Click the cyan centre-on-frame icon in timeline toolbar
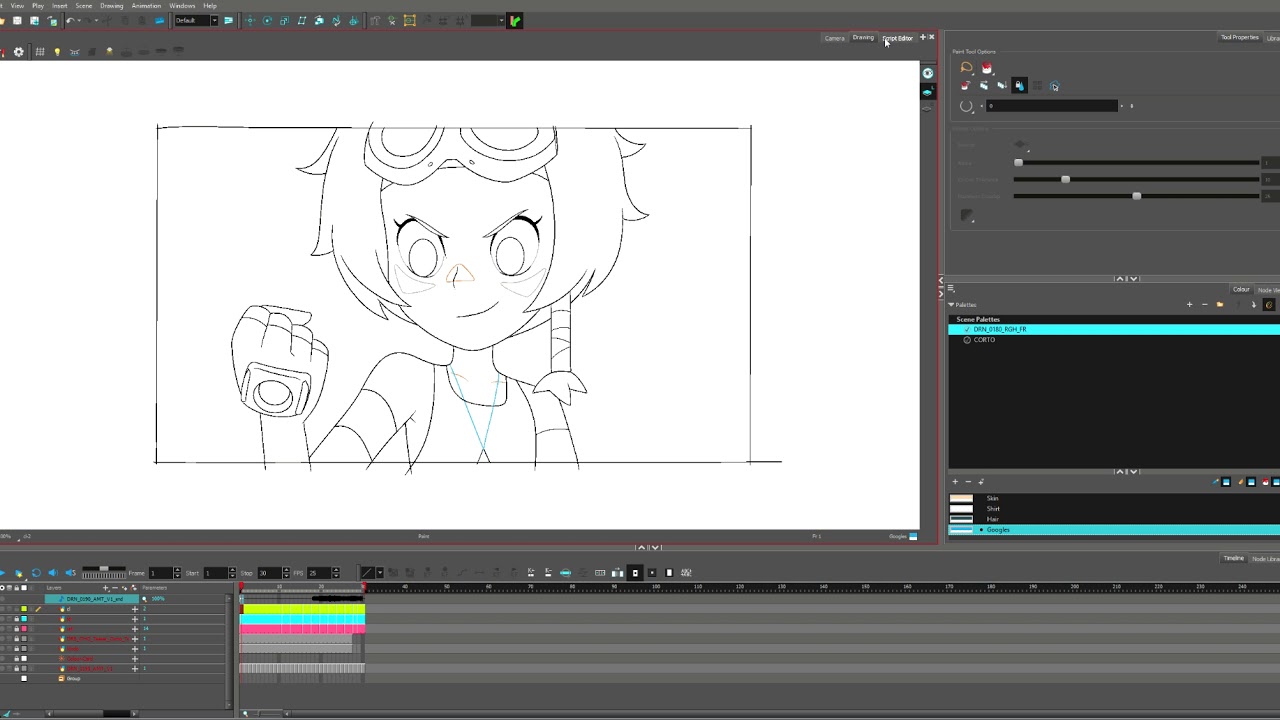The image size is (1280, 720). tap(565, 573)
